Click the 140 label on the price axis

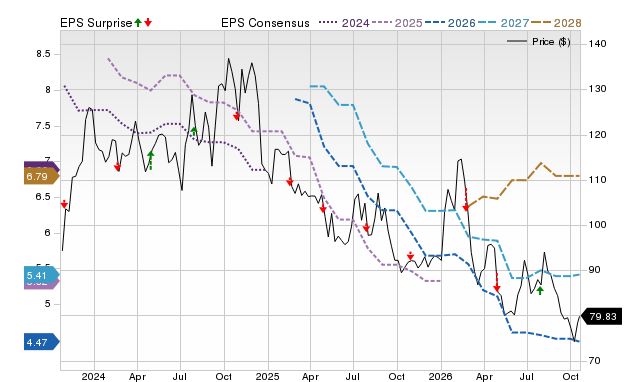[x=598, y=43]
